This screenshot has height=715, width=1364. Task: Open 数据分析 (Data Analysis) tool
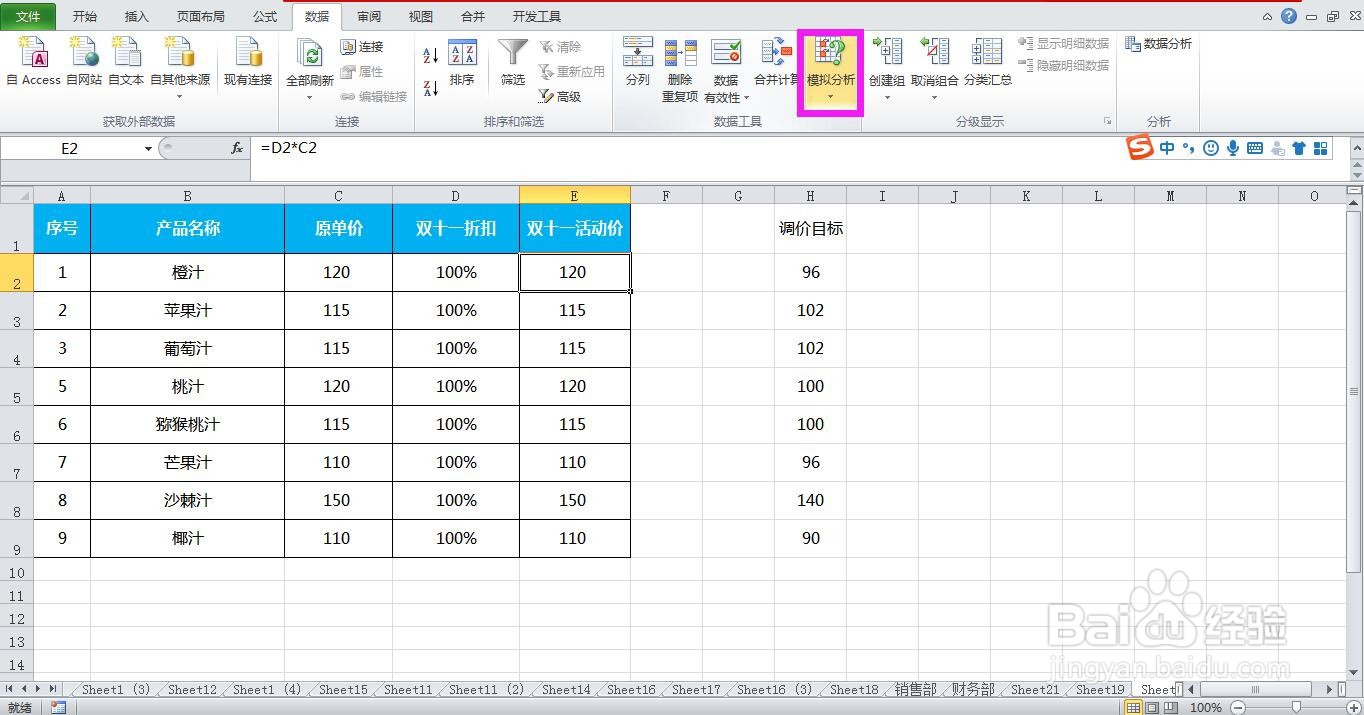(1157, 43)
